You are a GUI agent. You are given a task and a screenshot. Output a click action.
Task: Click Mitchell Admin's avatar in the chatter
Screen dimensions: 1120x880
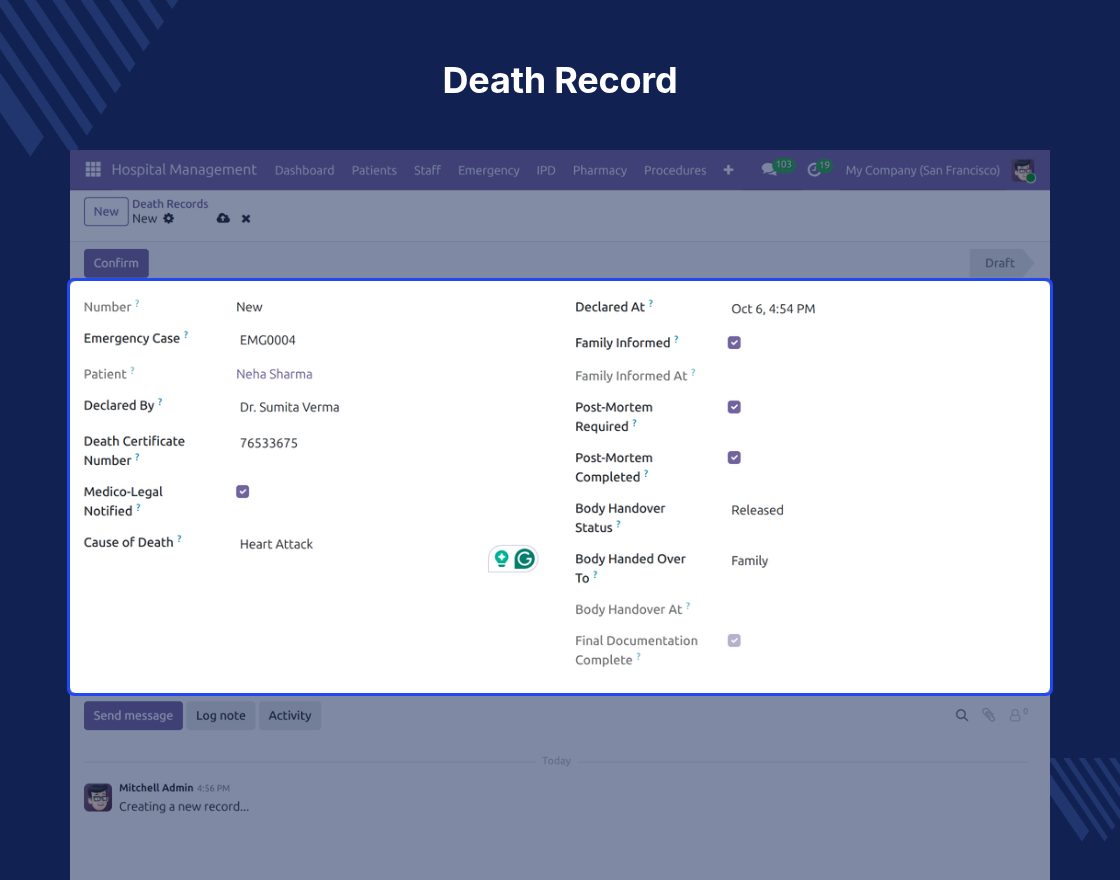click(98, 797)
